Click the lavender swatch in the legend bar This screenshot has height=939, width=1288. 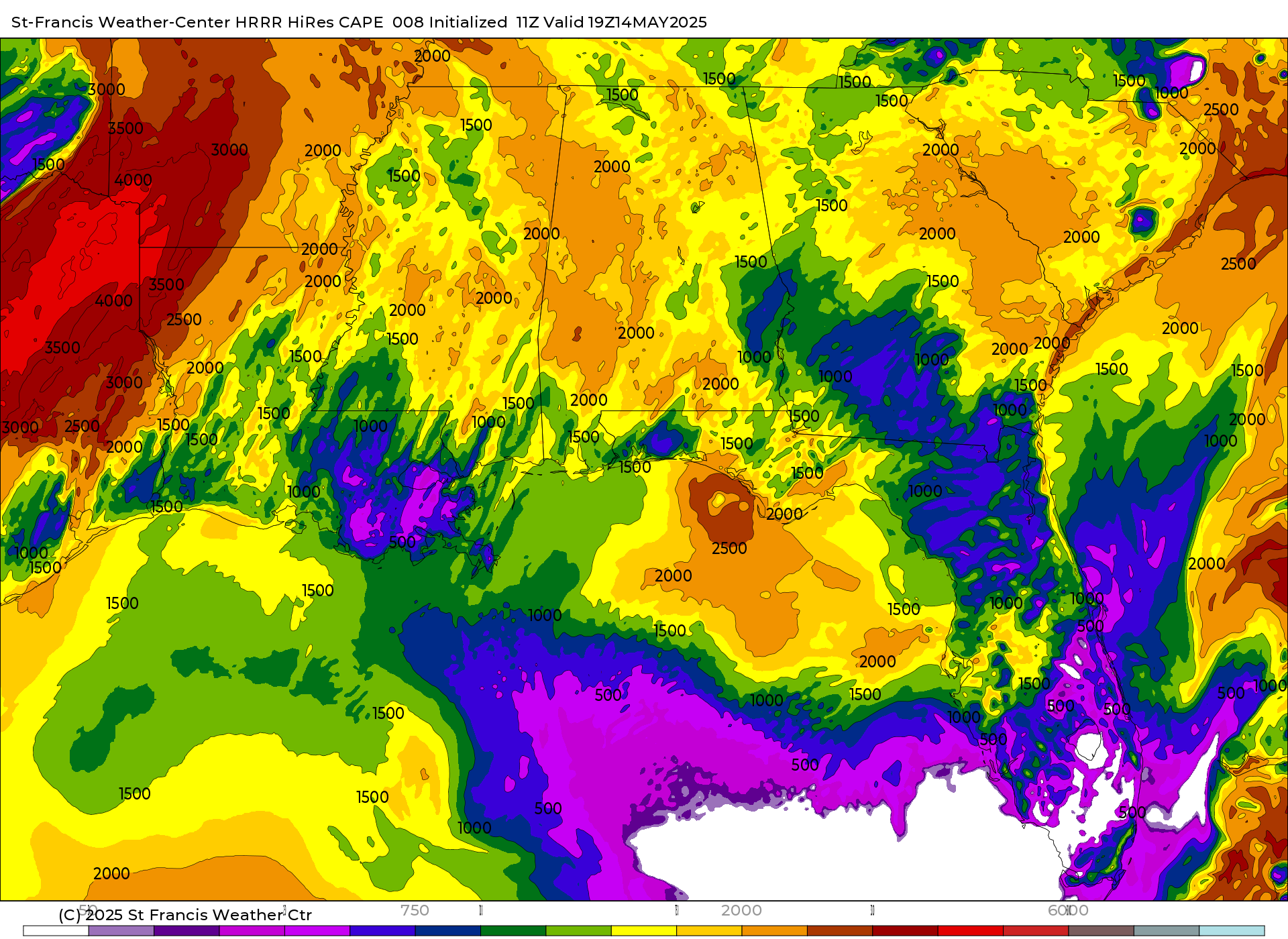coord(121,931)
